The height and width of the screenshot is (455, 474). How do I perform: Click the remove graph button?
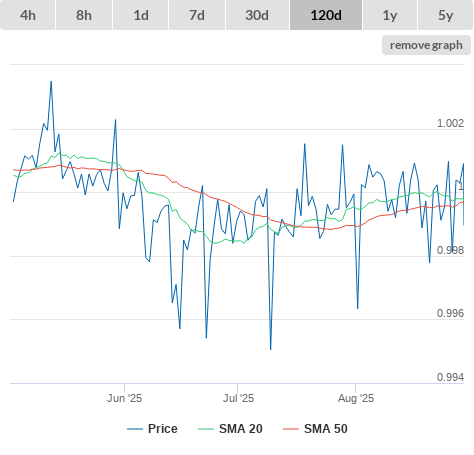426,45
